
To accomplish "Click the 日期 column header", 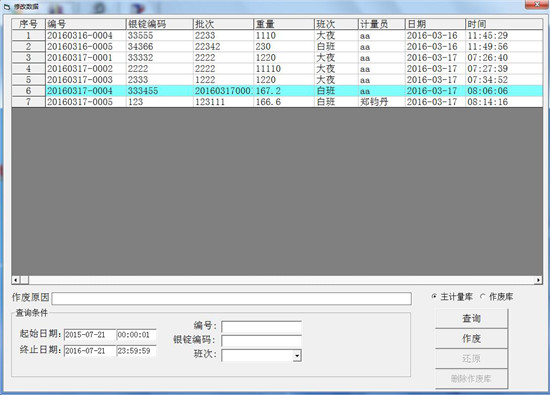I will click(435, 24).
